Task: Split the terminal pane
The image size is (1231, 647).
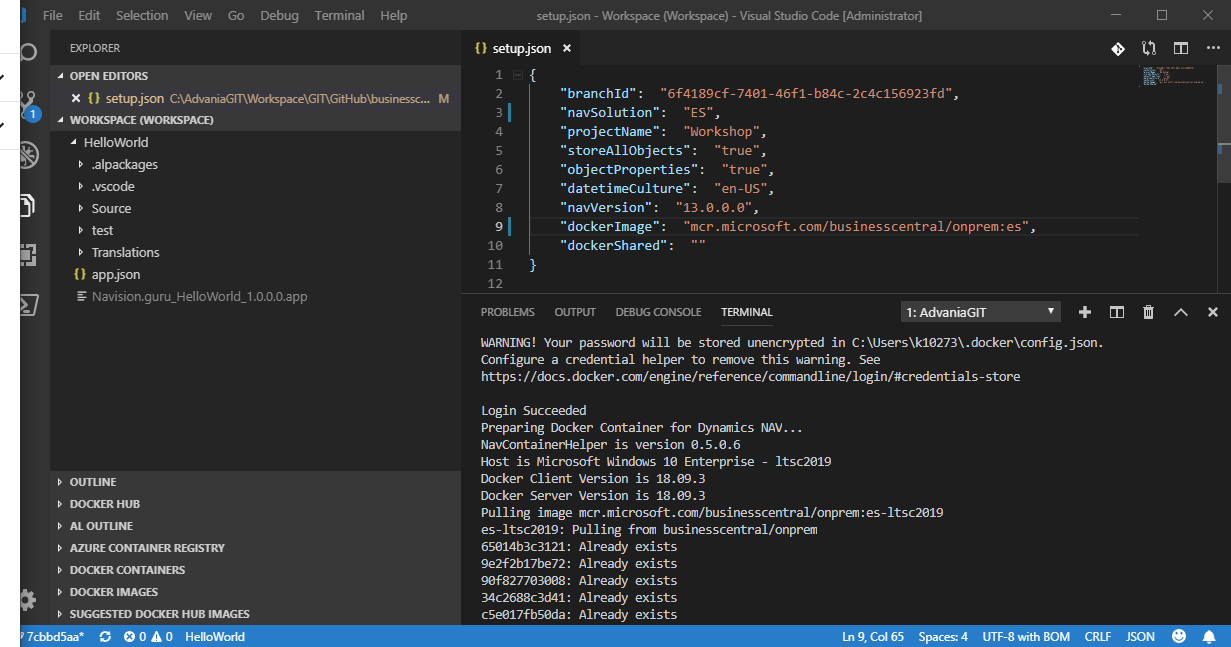Action: point(1117,312)
